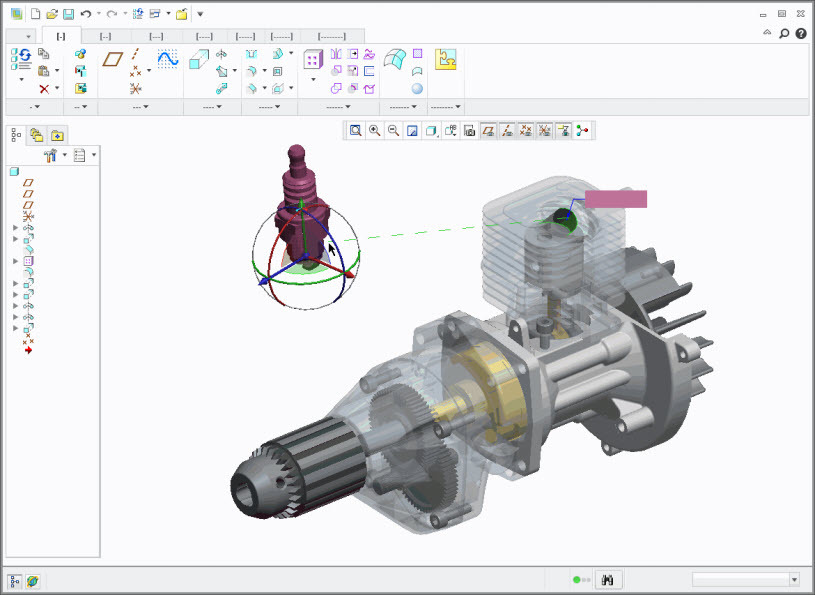Toggle datum plane display in graphics toolbar
Viewport: 815px width, 595px height.
(x=488, y=130)
